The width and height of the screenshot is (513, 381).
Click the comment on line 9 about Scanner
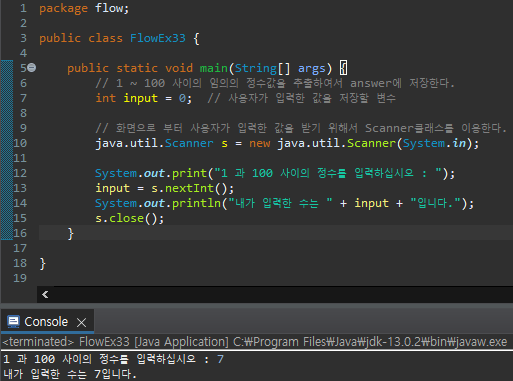[x=301, y=128]
